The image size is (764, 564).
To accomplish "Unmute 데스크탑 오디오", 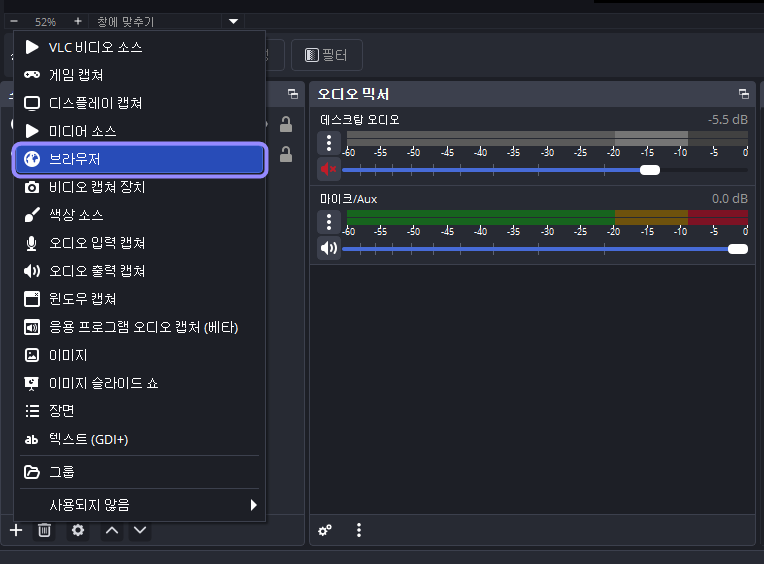I will click(x=329, y=169).
